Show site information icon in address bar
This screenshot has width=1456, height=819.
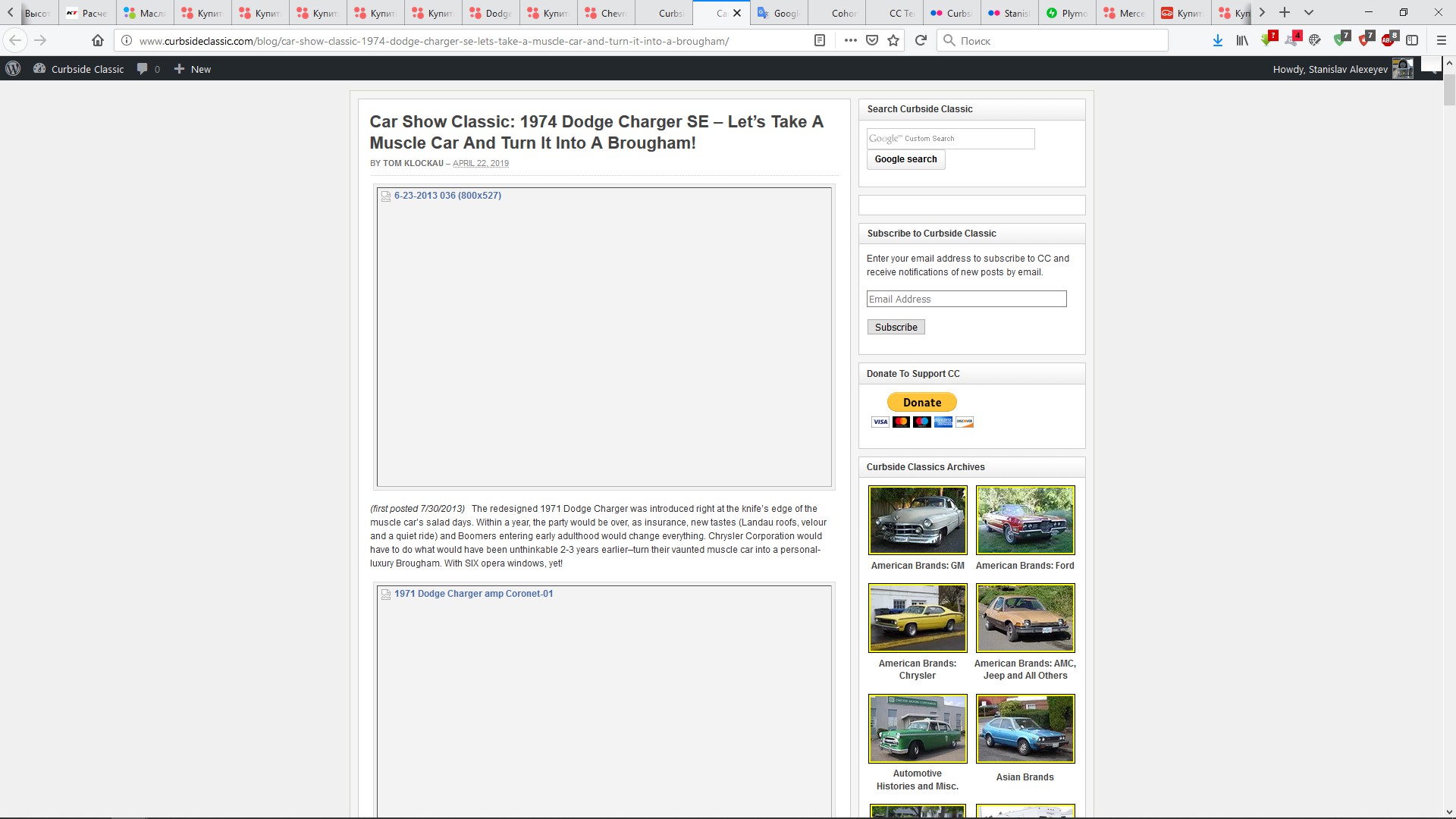(127, 41)
